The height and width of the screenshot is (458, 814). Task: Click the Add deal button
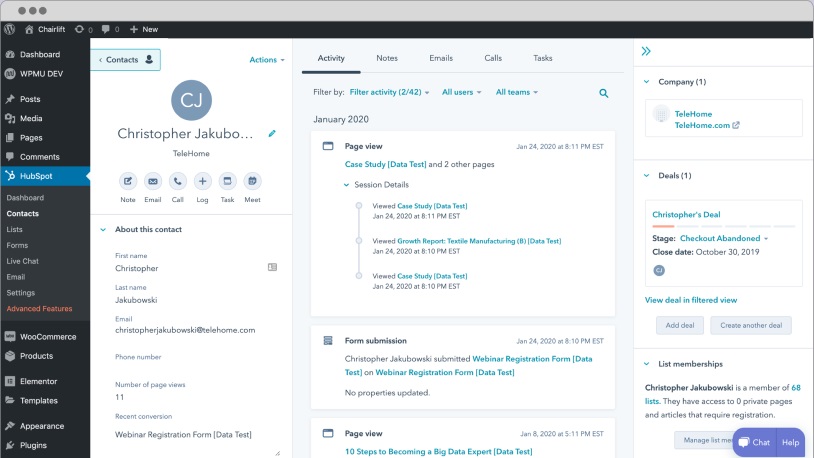tap(680, 326)
